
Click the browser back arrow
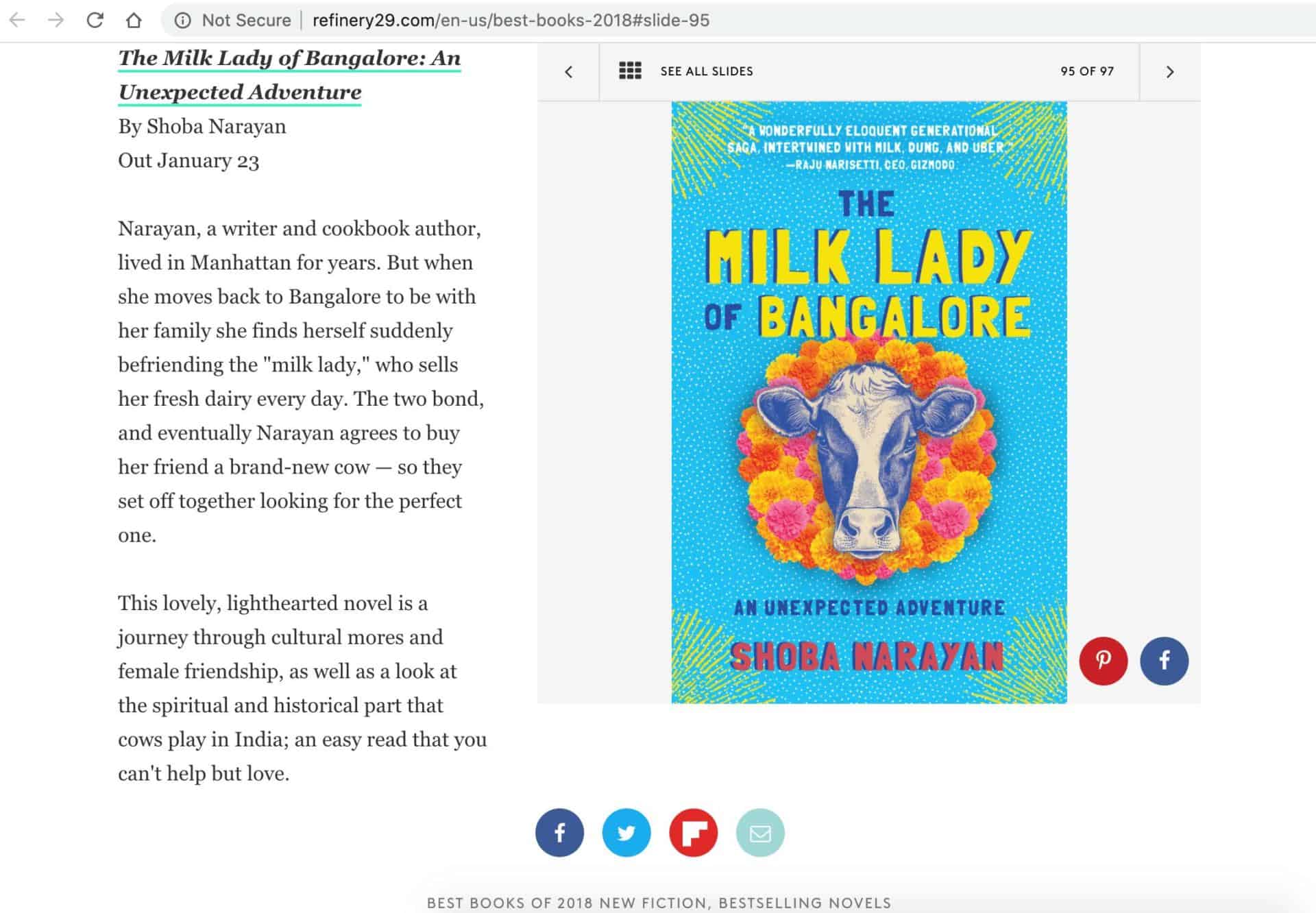click(17, 21)
